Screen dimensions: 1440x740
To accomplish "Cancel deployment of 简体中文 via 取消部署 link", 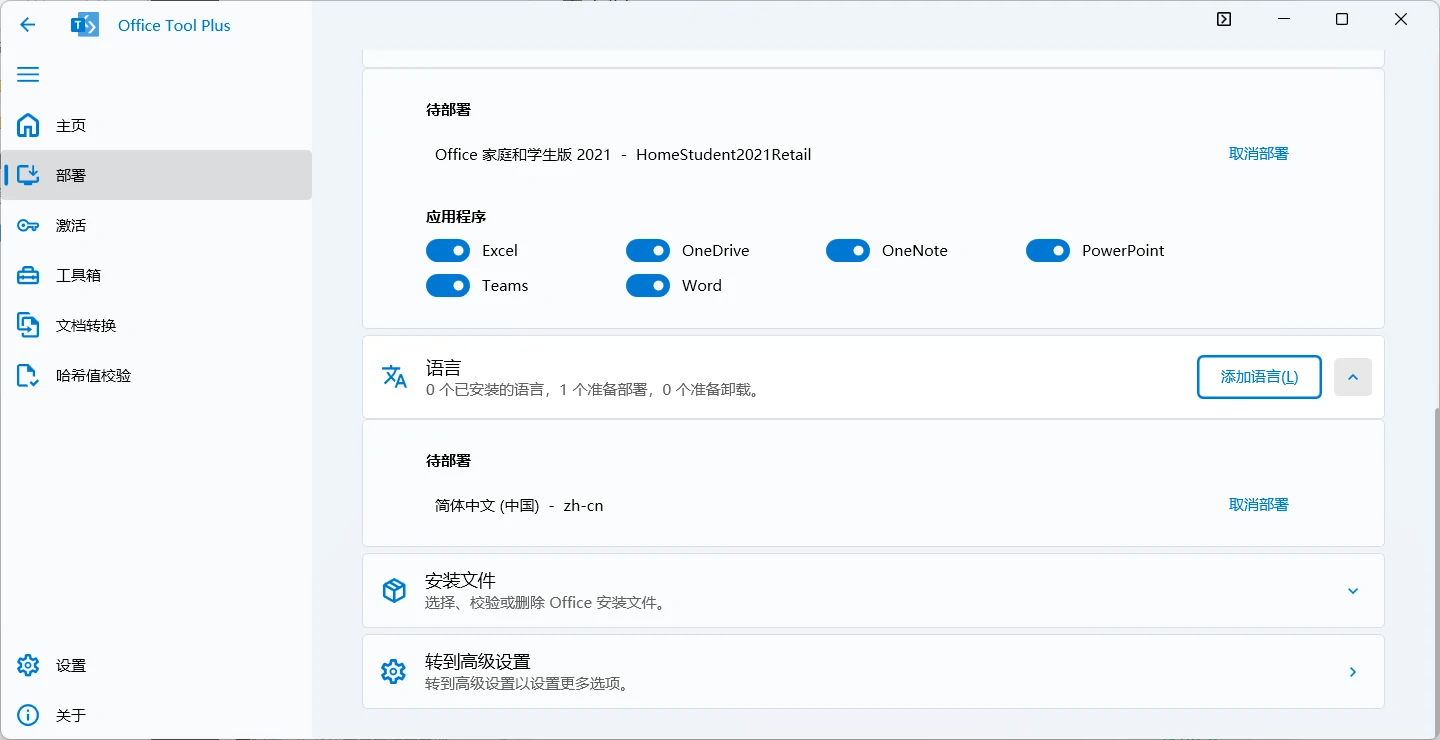I will 1258,504.
